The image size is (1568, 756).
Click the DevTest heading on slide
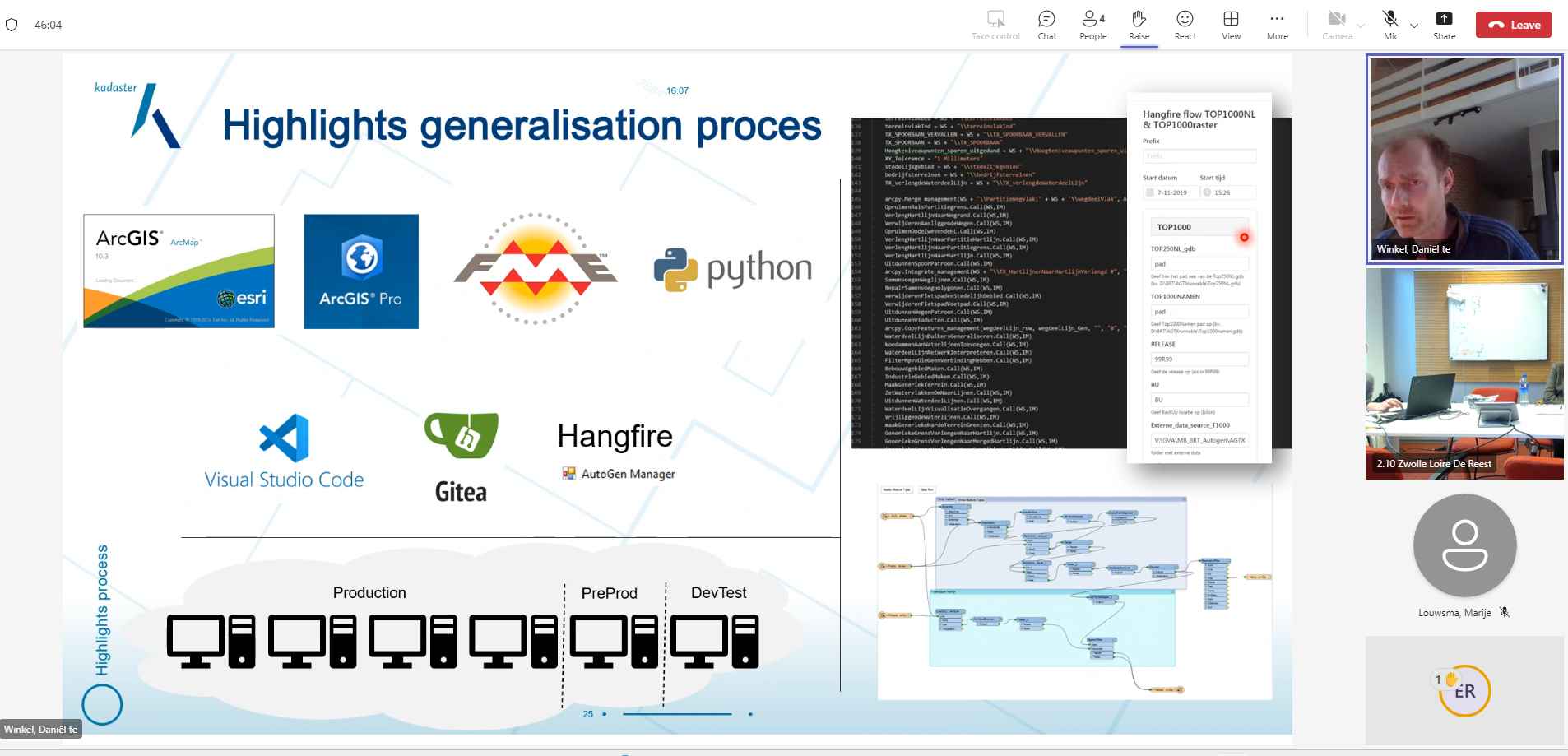(x=718, y=592)
